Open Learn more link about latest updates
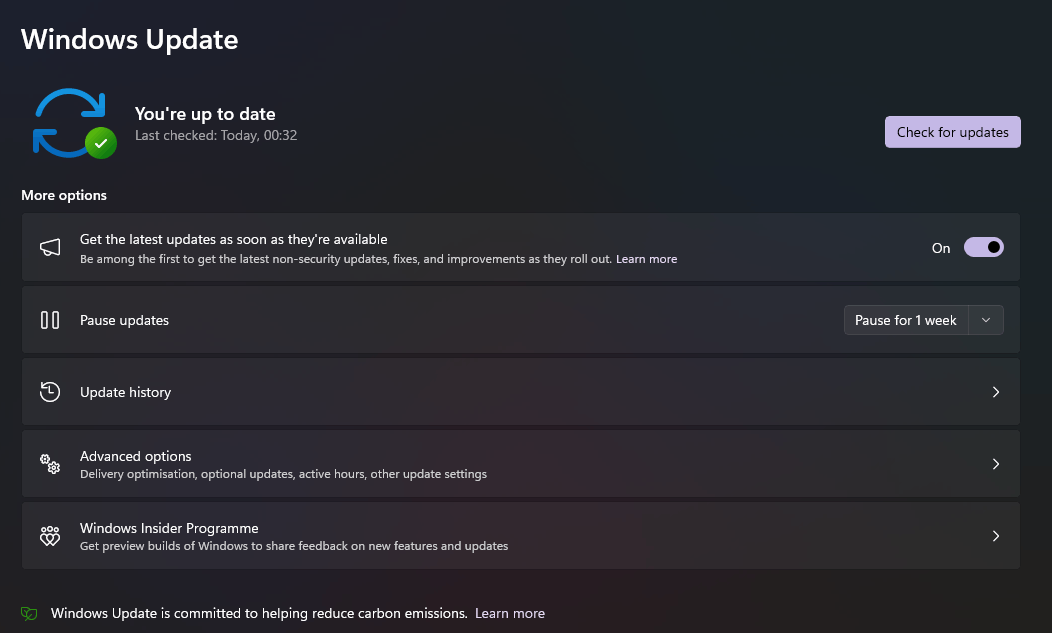Image resolution: width=1052 pixels, height=633 pixels. tap(646, 259)
